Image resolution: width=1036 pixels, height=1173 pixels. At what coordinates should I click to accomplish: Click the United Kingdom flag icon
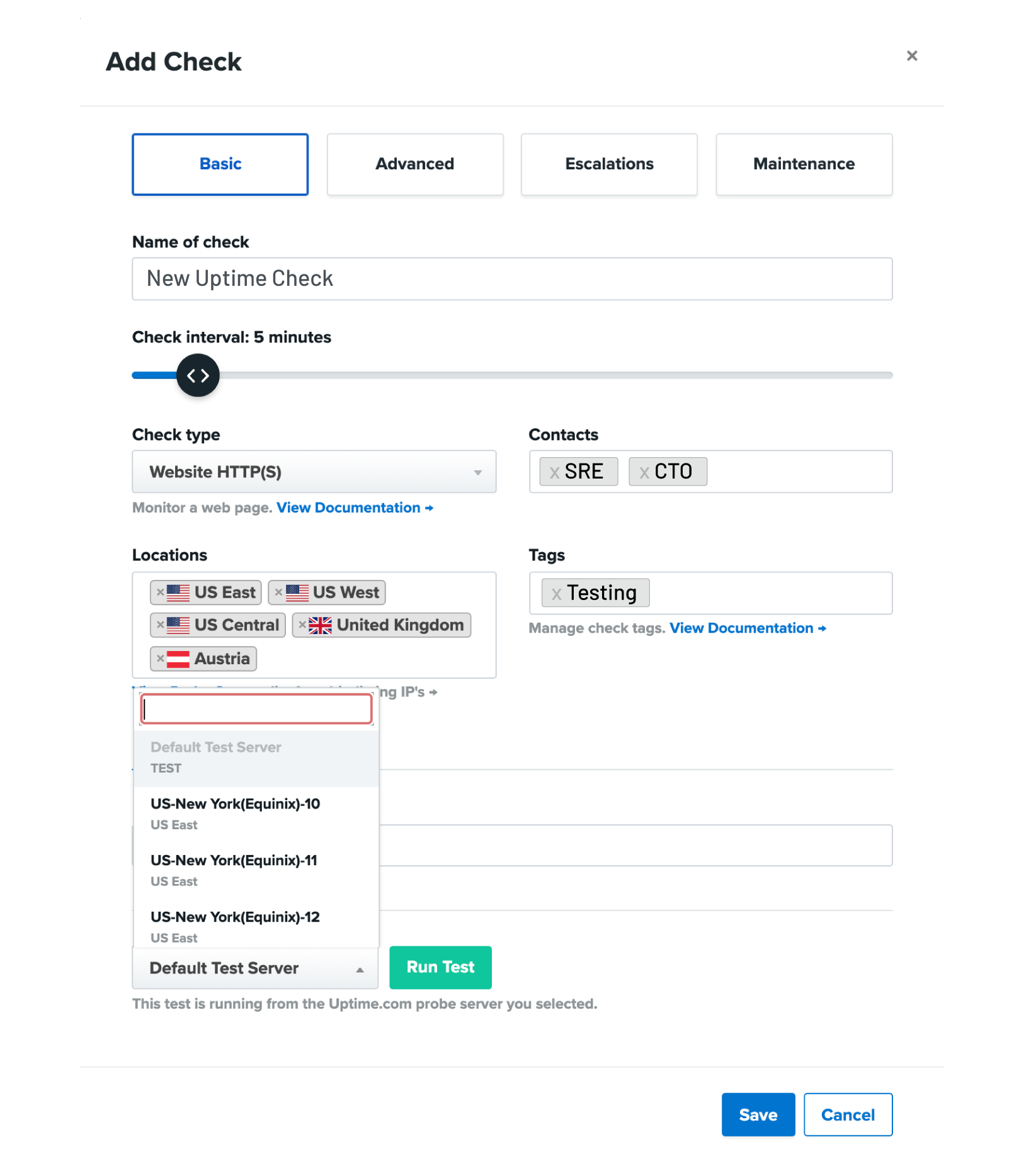pos(320,625)
